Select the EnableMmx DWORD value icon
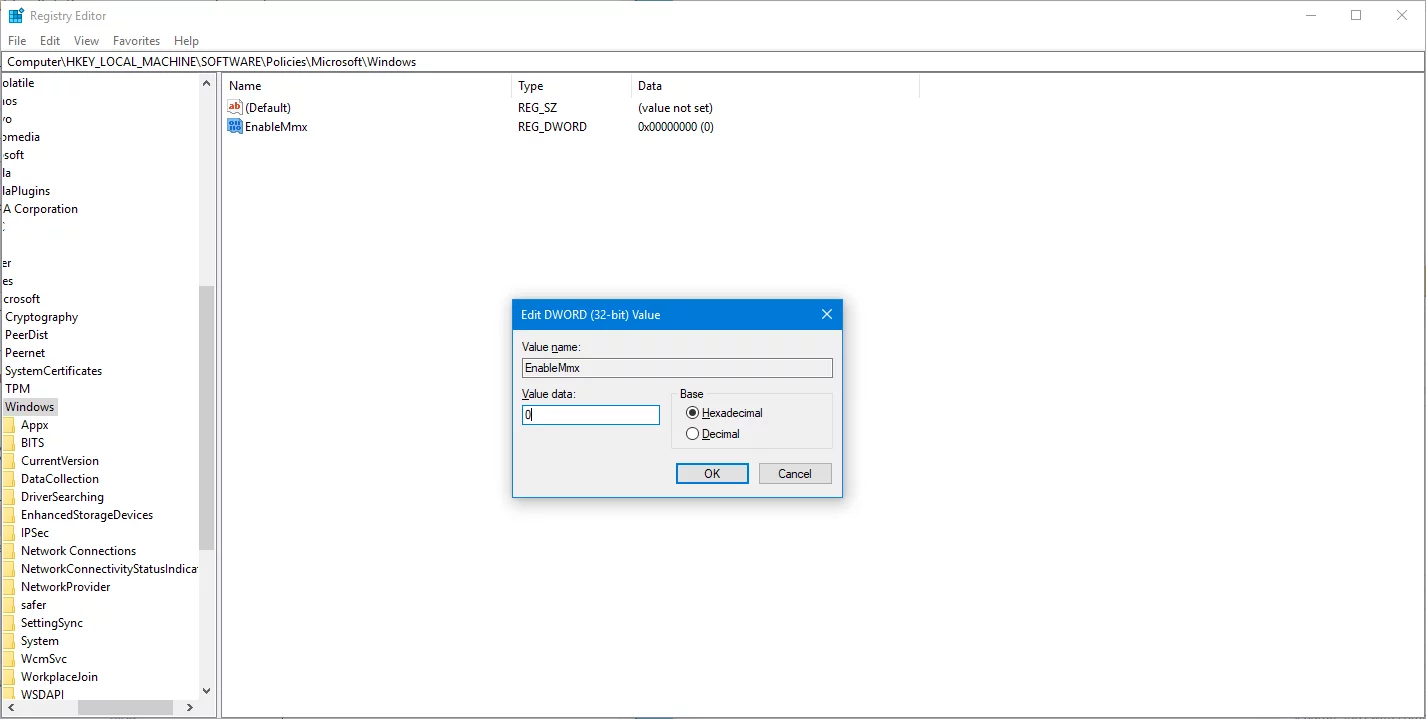Screen dimensions: 1426x719 [235, 126]
